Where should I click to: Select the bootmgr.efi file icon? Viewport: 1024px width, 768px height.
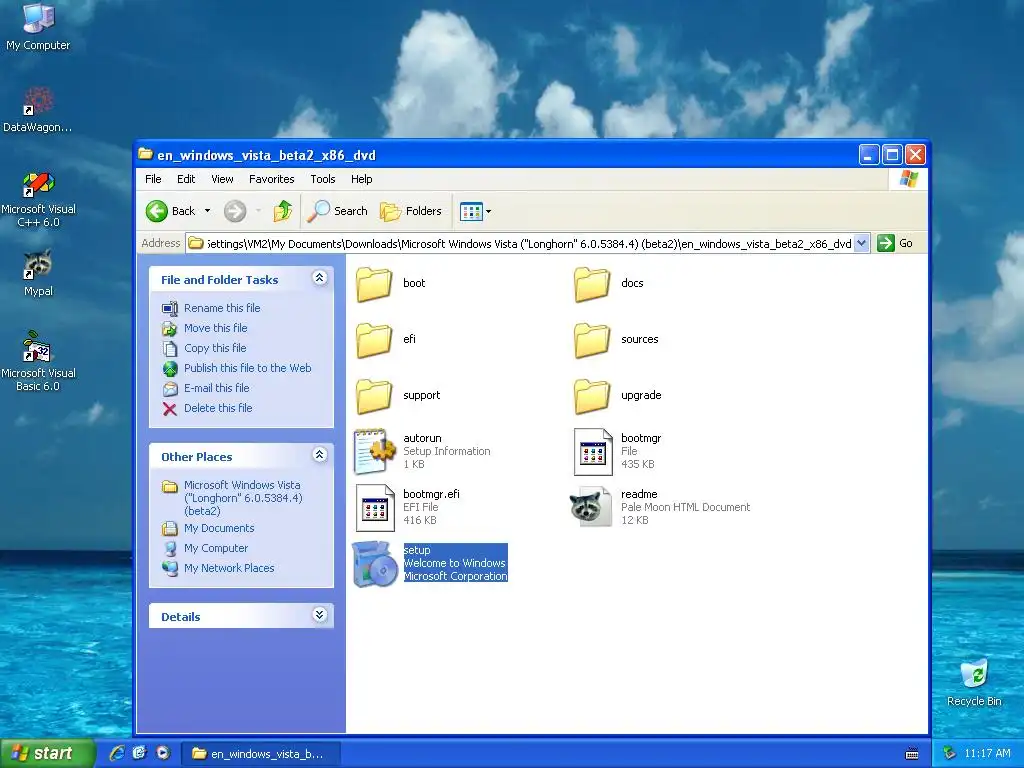tap(375, 507)
